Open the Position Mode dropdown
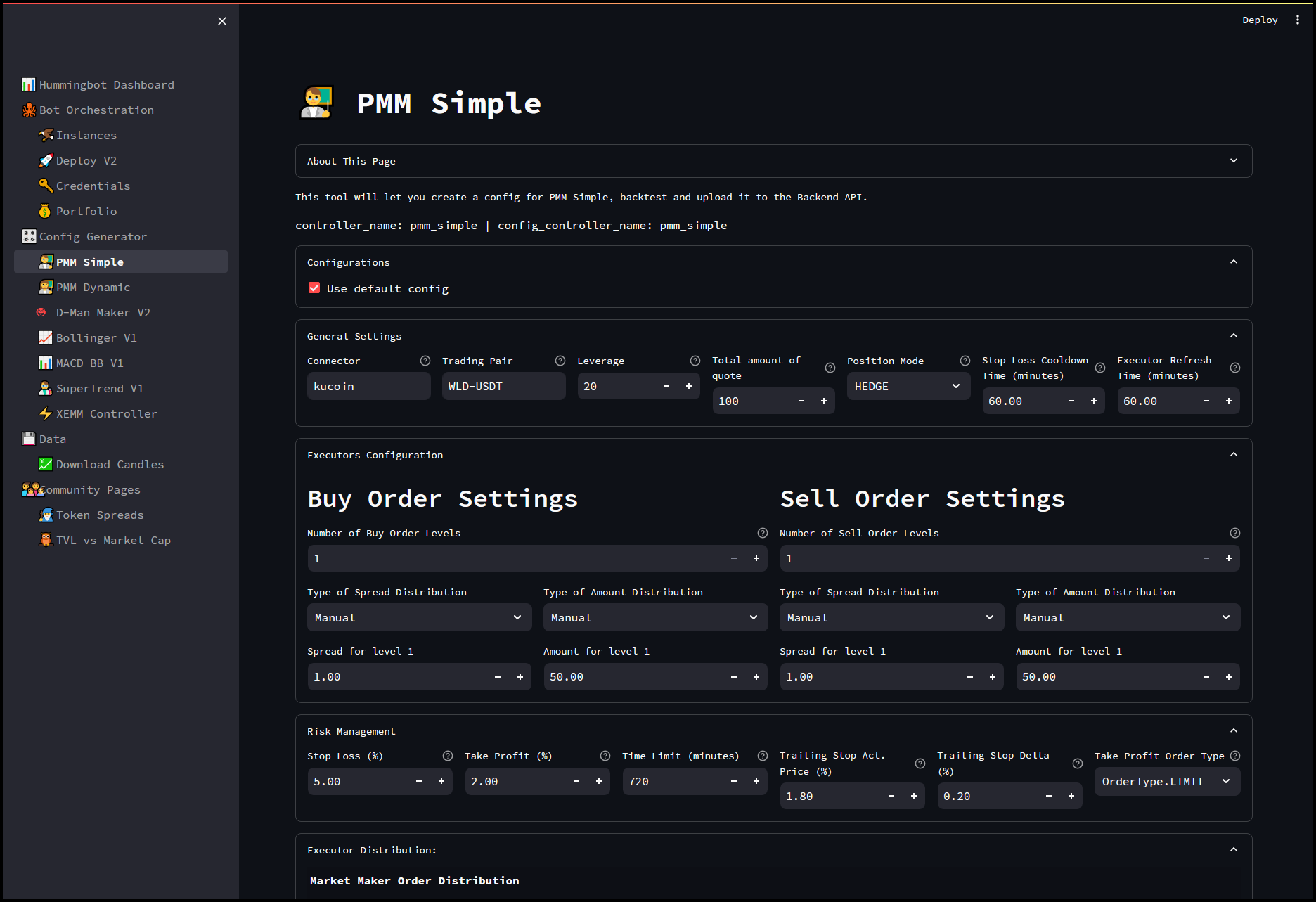The image size is (1316, 902). coord(907,386)
